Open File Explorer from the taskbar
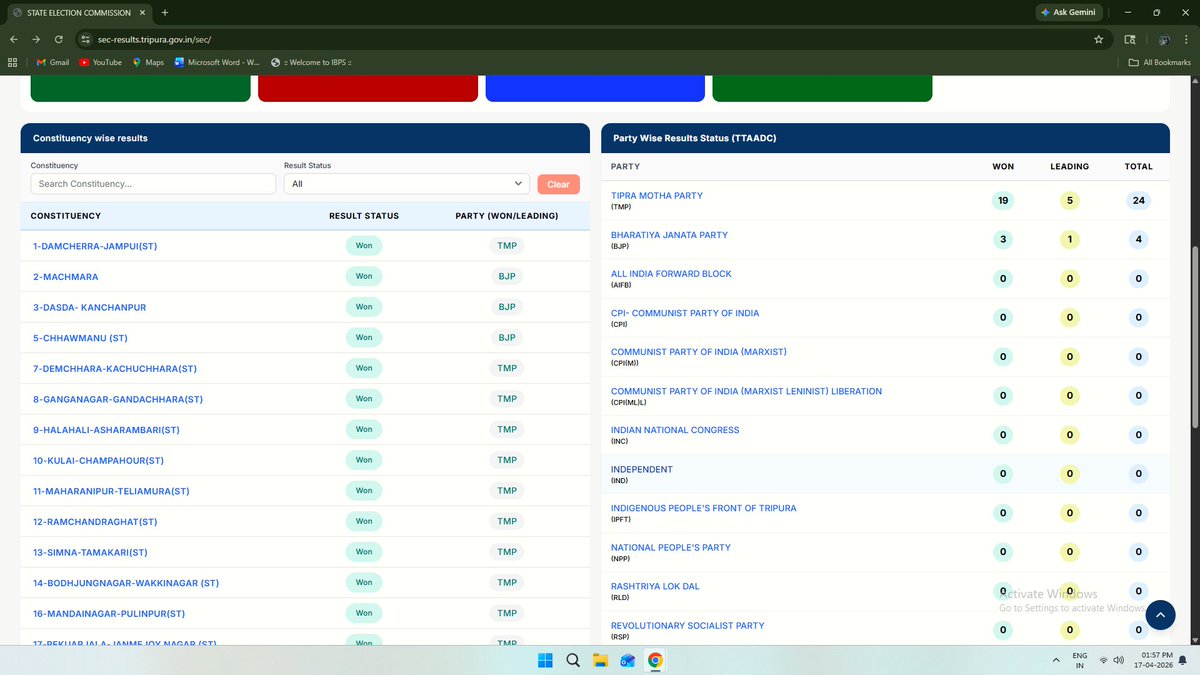Image resolution: width=1200 pixels, height=675 pixels. (600, 660)
